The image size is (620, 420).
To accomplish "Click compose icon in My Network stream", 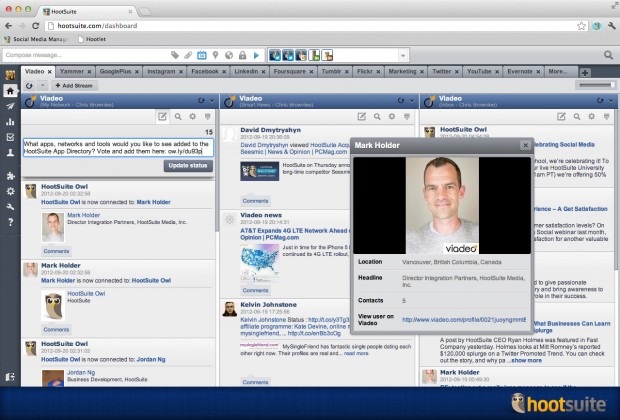I will click(x=162, y=116).
